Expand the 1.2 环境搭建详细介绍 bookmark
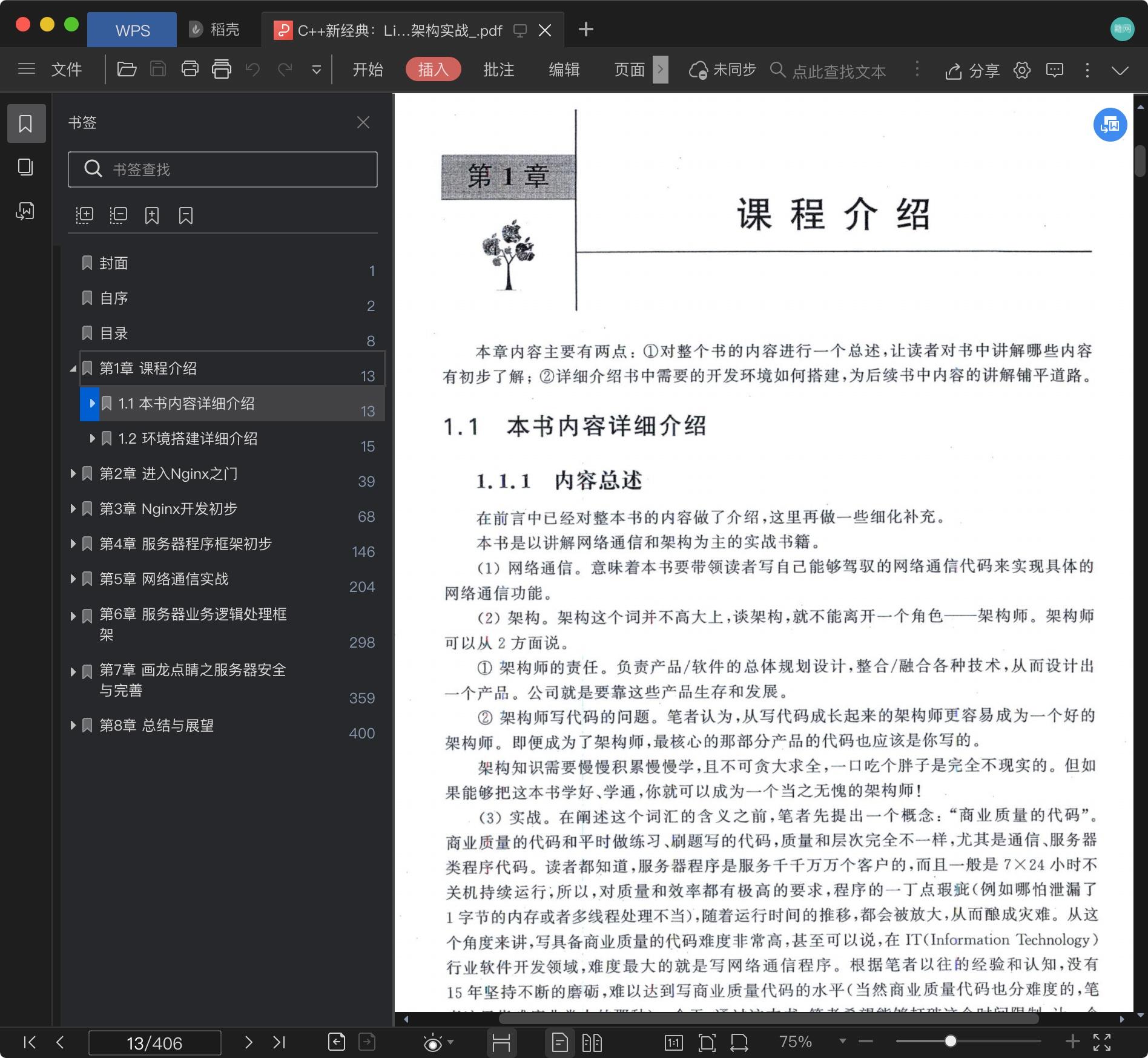This screenshot has height=1058, width=1148. coord(92,439)
